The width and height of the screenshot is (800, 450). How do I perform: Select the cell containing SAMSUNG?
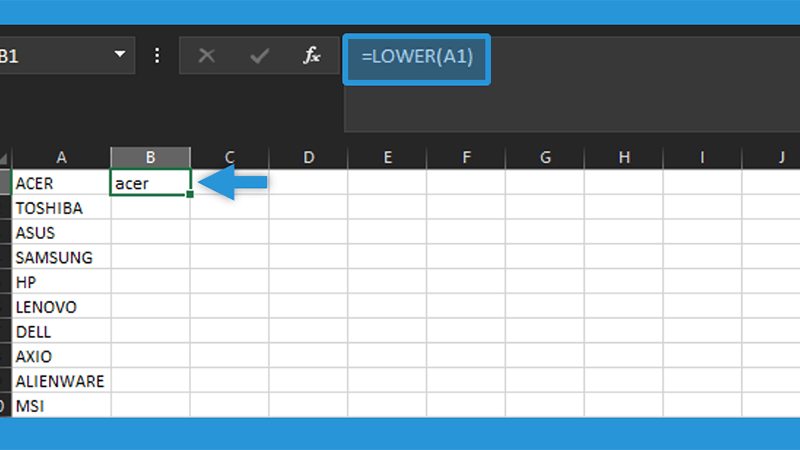[61, 257]
